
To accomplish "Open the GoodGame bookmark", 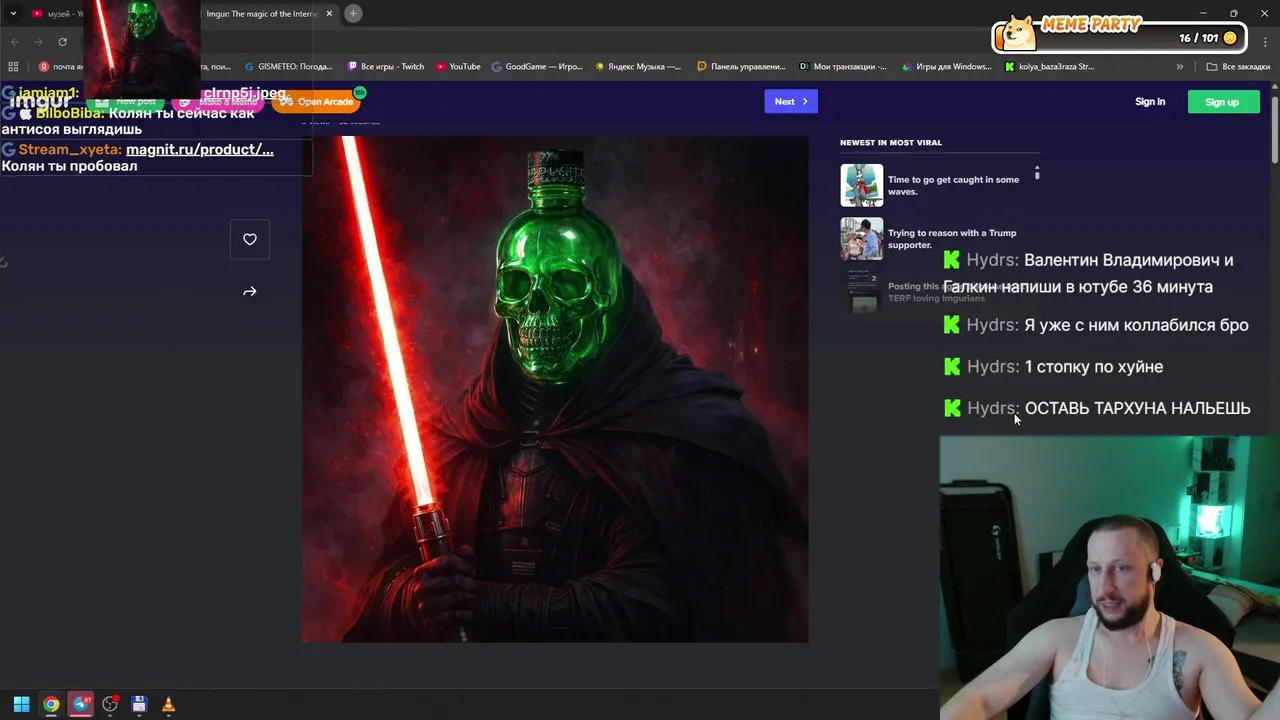I will coord(537,67).
